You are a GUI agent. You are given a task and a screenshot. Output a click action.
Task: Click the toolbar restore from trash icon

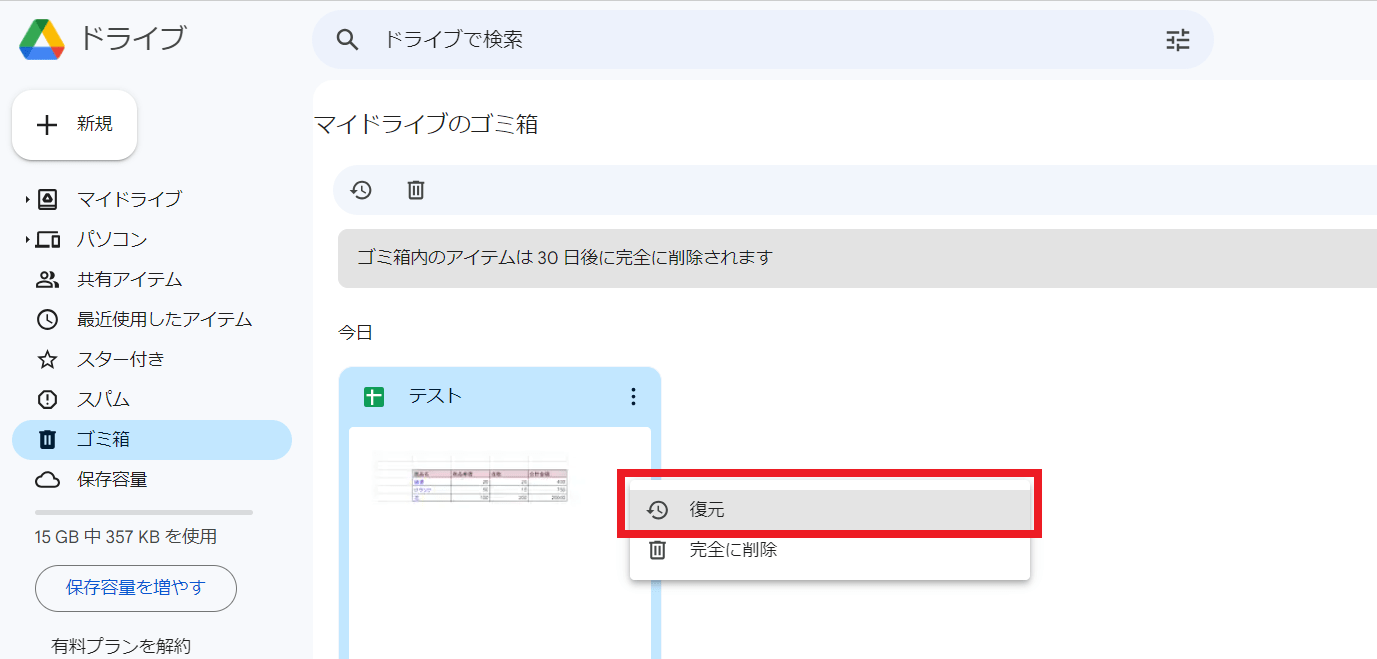coord(361,190)
